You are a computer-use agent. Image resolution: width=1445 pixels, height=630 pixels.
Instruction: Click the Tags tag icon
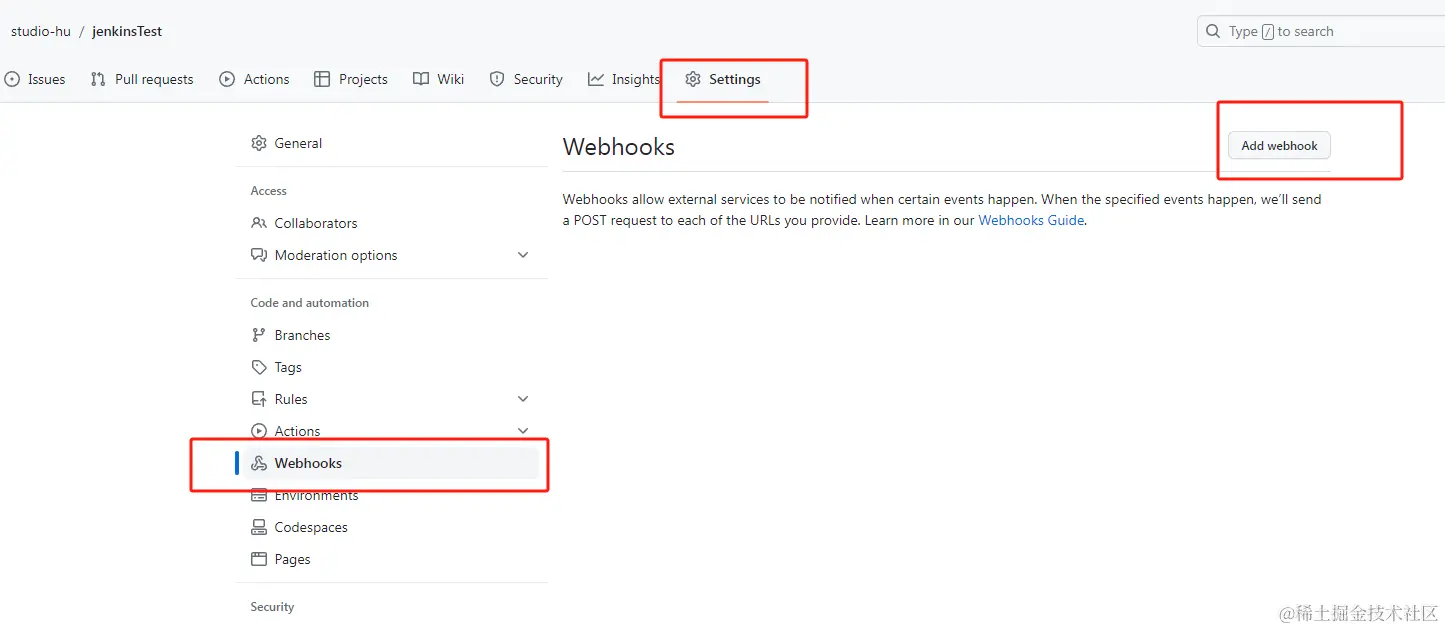259,367
